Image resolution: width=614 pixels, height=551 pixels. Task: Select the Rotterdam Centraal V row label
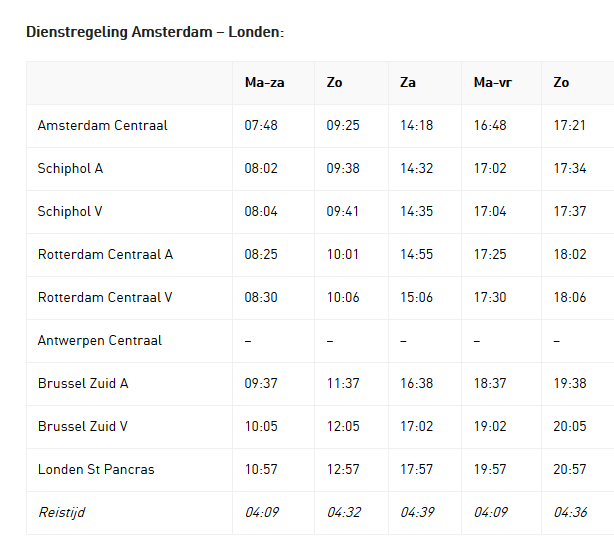point(105,298)
